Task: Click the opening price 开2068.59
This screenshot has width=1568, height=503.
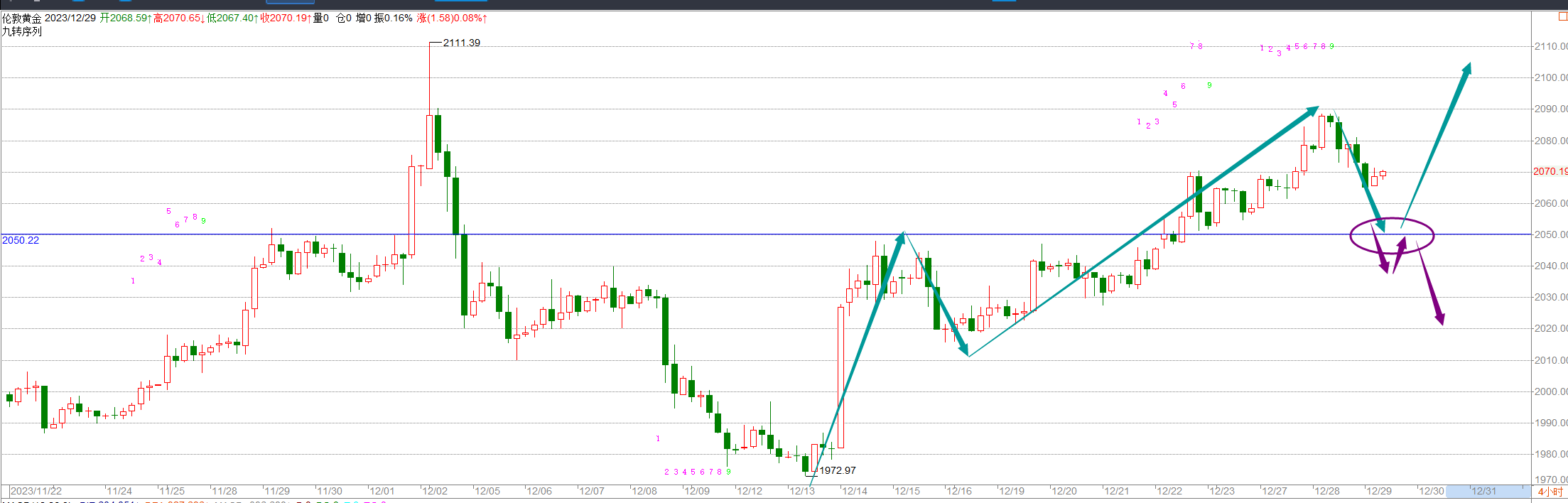Action: (x=125, y=18)
